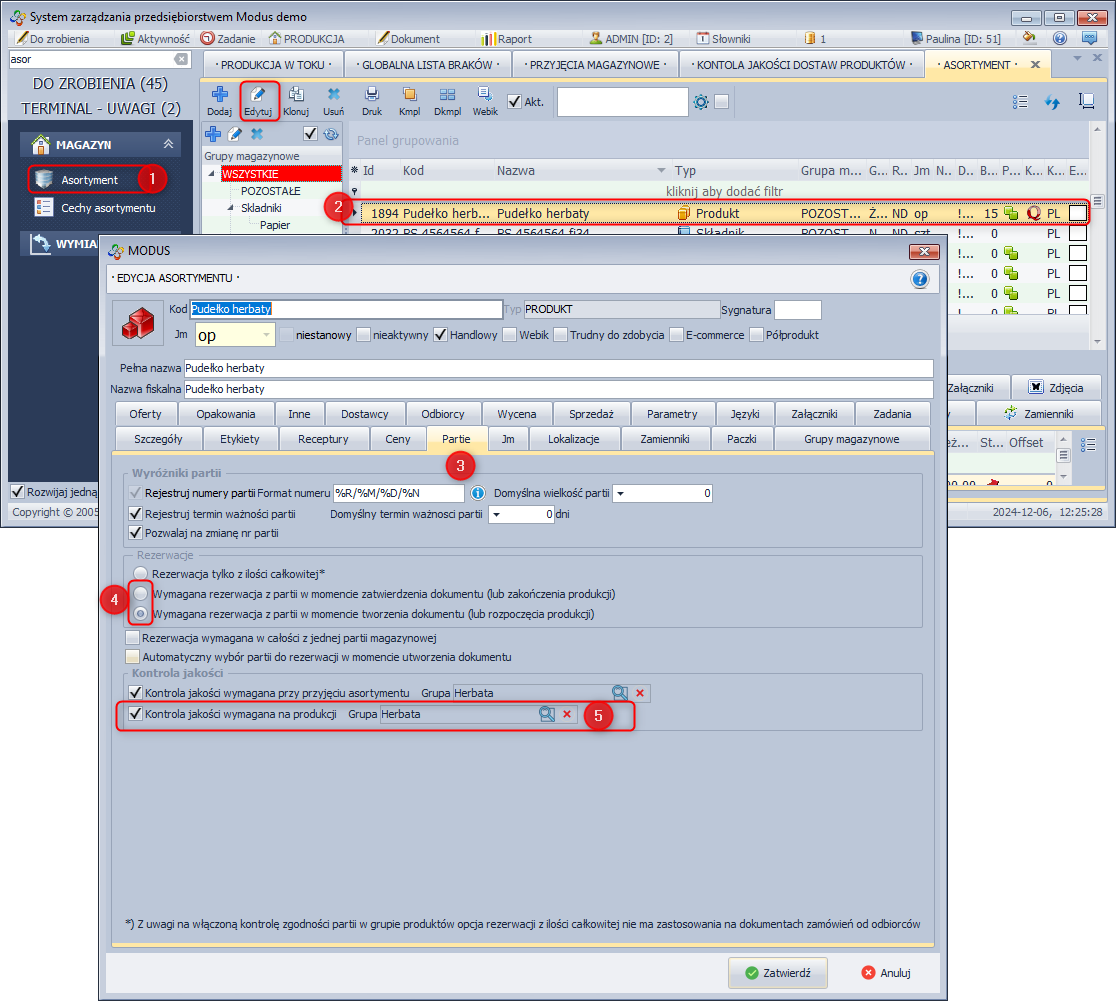Select Rezerwacja tylko z ilości całkowitej
Viewport: 1116px width, 1006px height.
pyautogui.click(x=141, y=573)
